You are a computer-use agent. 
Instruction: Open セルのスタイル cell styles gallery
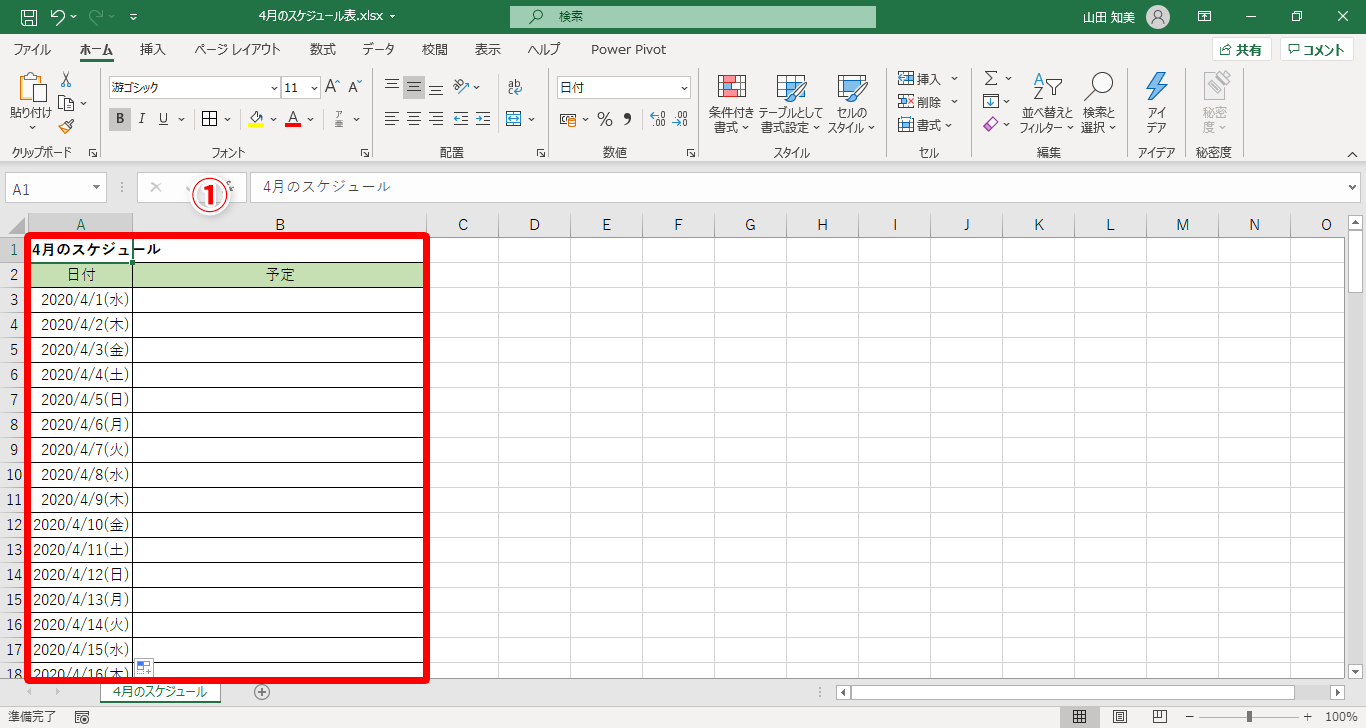click(851, 104)
